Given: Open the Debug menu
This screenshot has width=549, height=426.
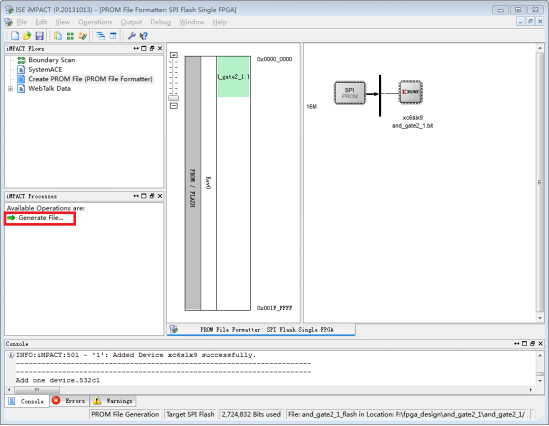Looking at the screenshot, I should 161,22.
